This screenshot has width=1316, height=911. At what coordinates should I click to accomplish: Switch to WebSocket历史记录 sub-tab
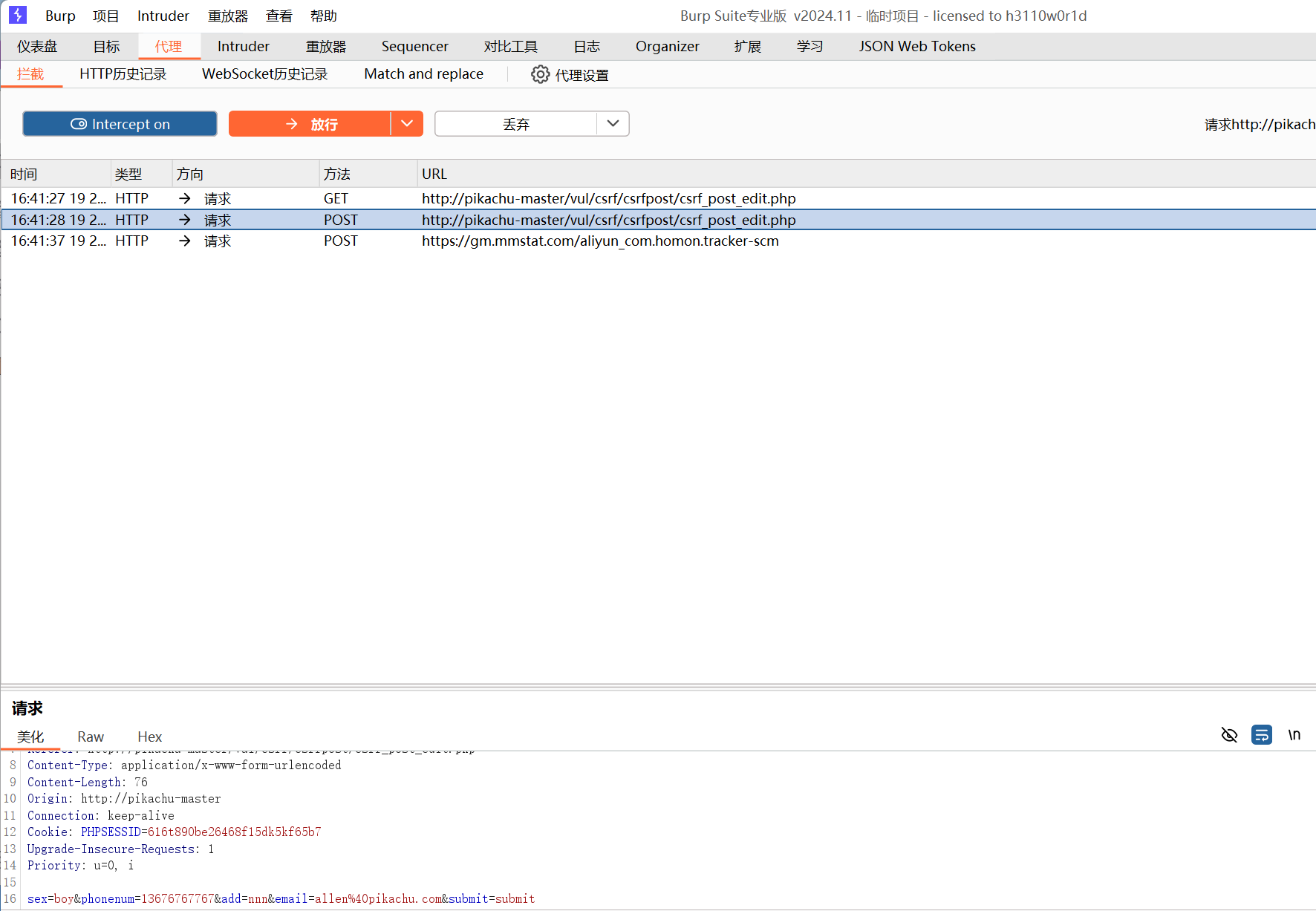(265, 74)
